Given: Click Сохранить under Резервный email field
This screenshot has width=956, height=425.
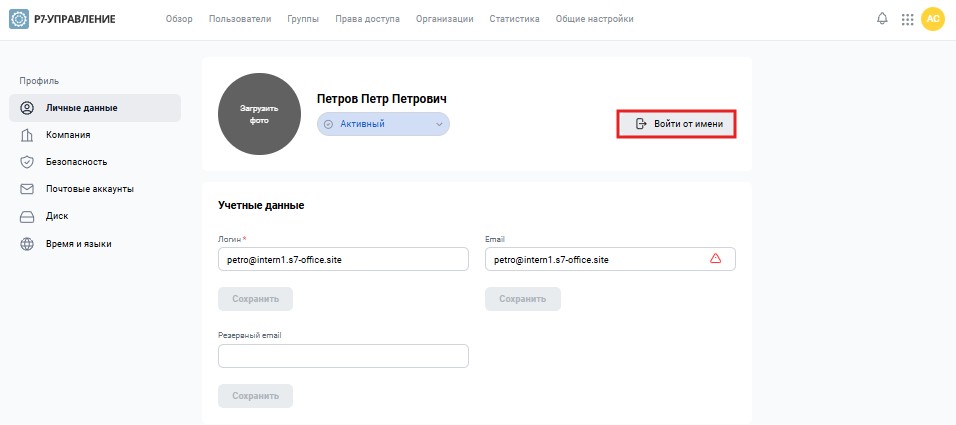Looking at the screenshot, I should point(255,396).
